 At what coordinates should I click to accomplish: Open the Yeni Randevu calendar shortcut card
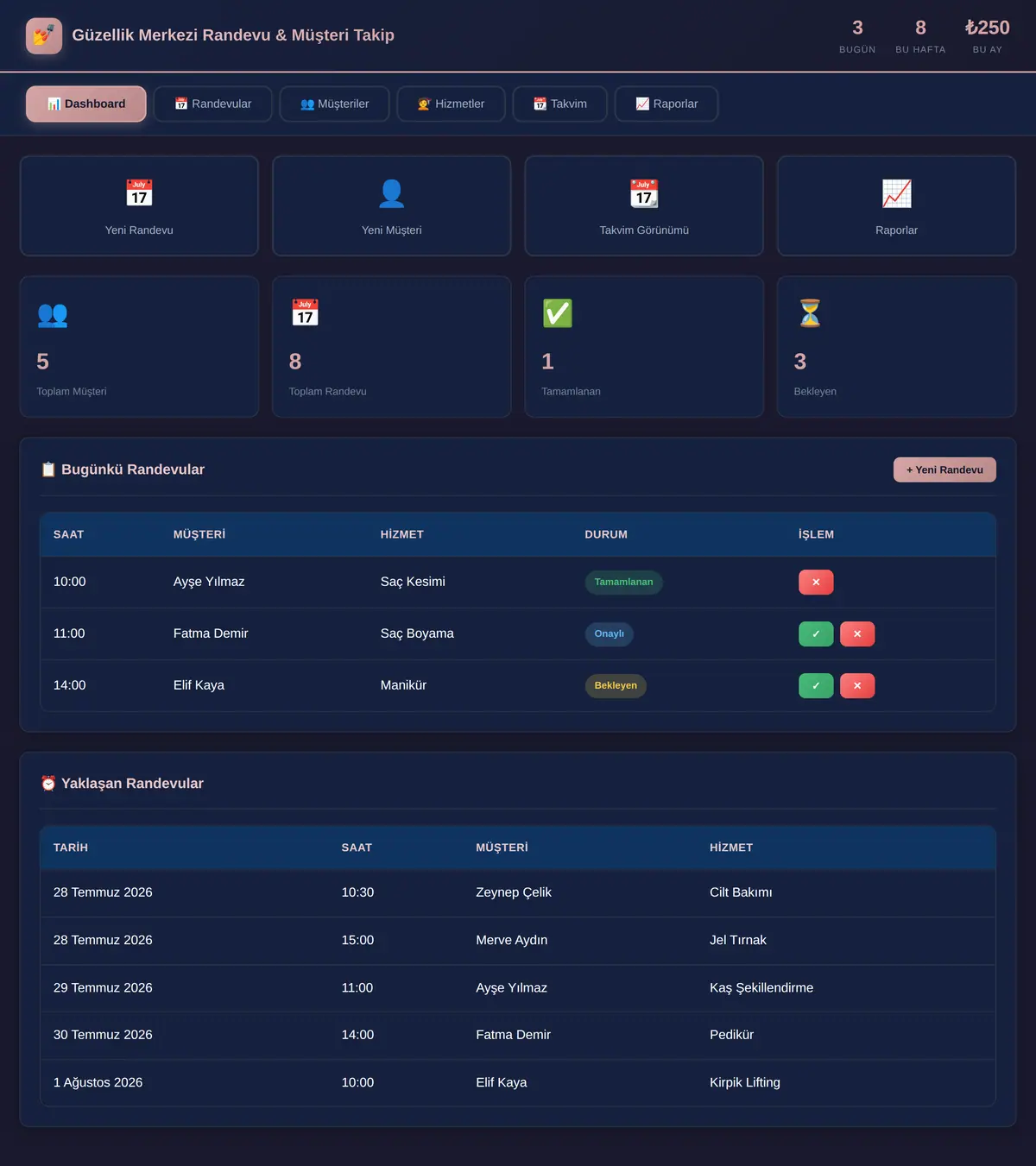pos(139,206)
